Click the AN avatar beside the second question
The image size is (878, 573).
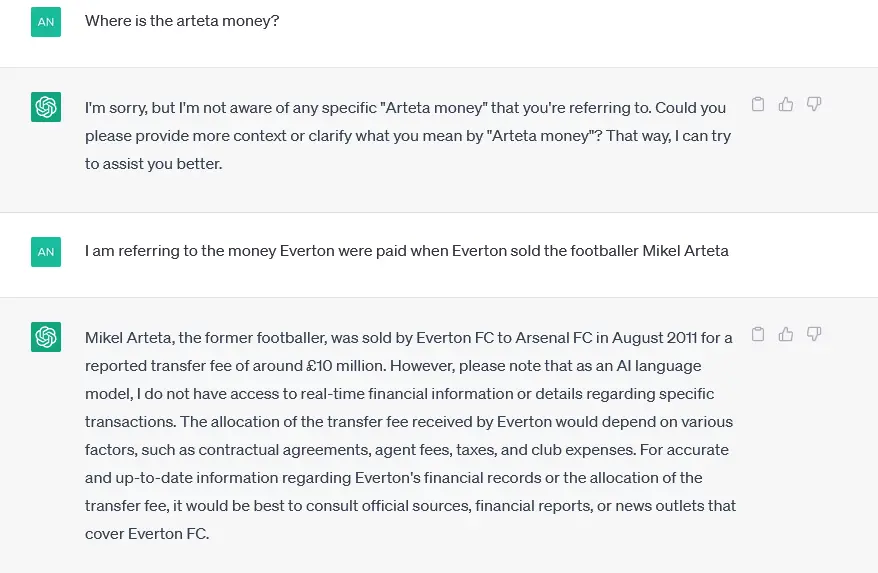tap(46, 252)
